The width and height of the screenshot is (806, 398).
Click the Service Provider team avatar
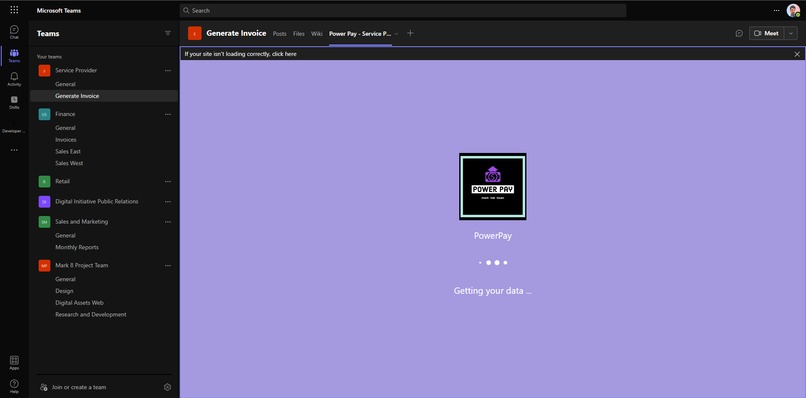(44, 70)
